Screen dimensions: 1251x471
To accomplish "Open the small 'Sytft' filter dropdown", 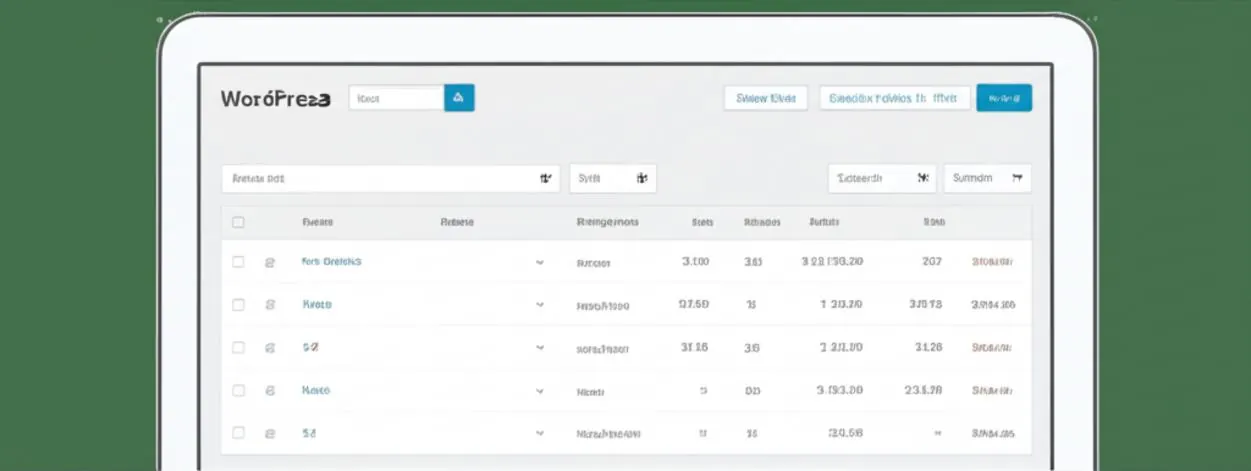I will pos(613,179).
